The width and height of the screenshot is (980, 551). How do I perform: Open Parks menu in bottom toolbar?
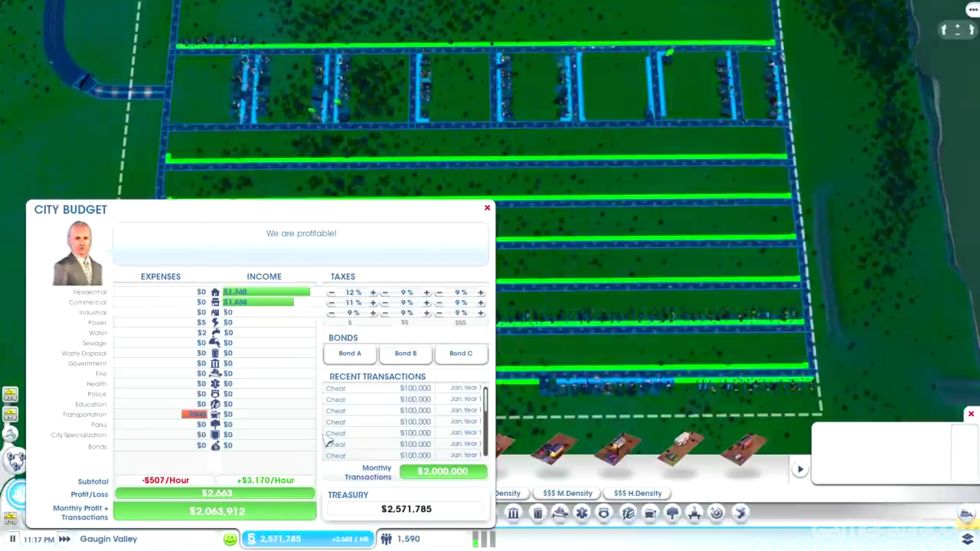[x=672, y=513]
